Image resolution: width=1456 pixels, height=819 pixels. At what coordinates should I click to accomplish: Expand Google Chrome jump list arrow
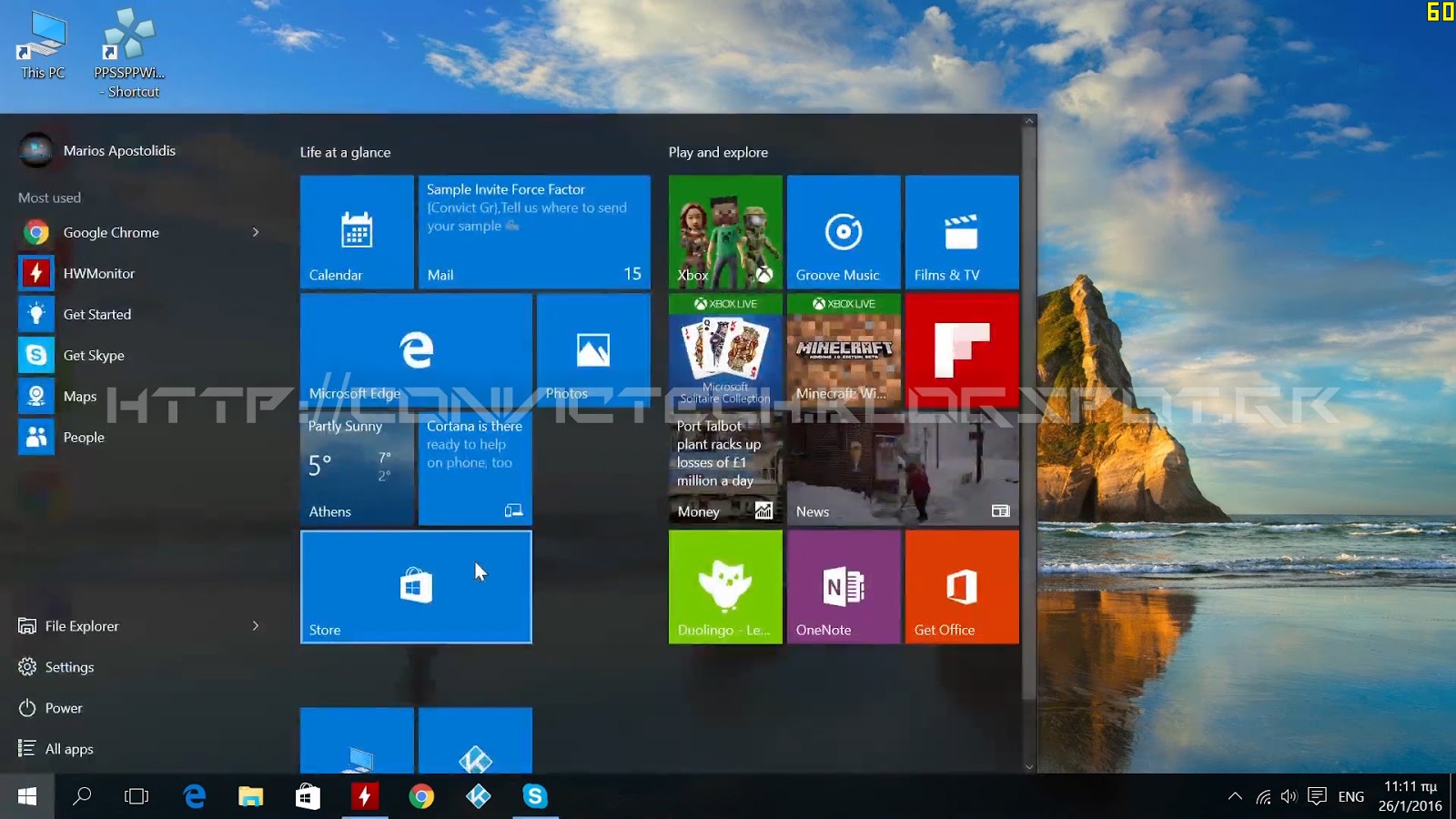[256, 232]
